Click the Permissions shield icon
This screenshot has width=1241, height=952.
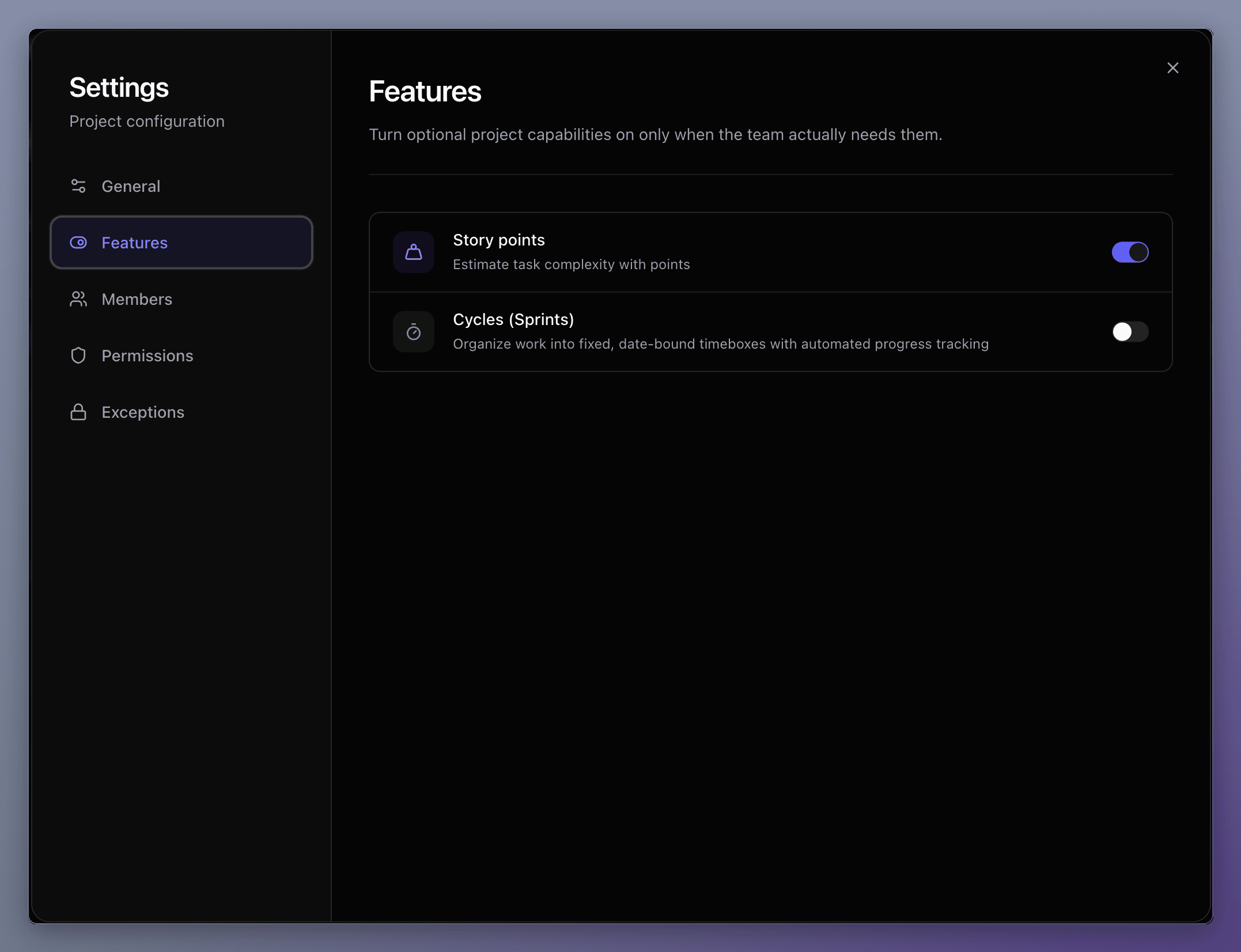click(x=78, y=356)
